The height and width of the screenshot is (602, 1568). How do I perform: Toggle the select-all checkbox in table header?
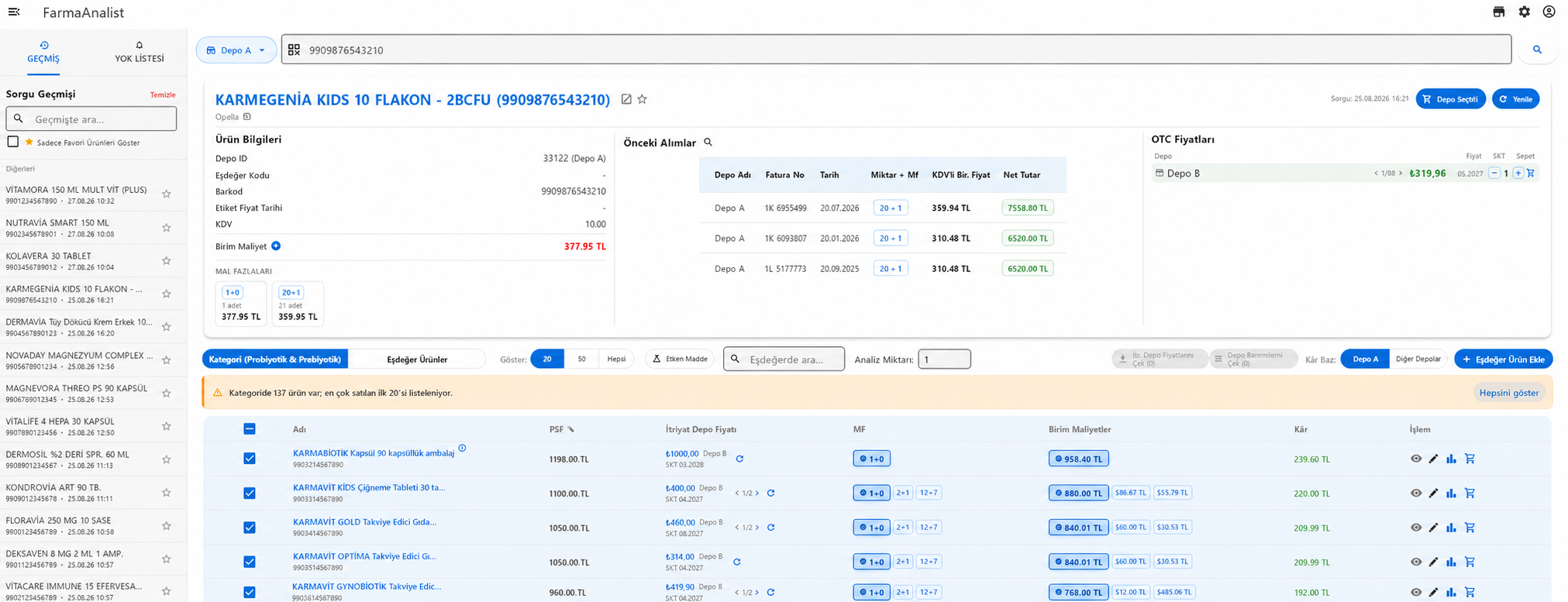coord(250,428)
